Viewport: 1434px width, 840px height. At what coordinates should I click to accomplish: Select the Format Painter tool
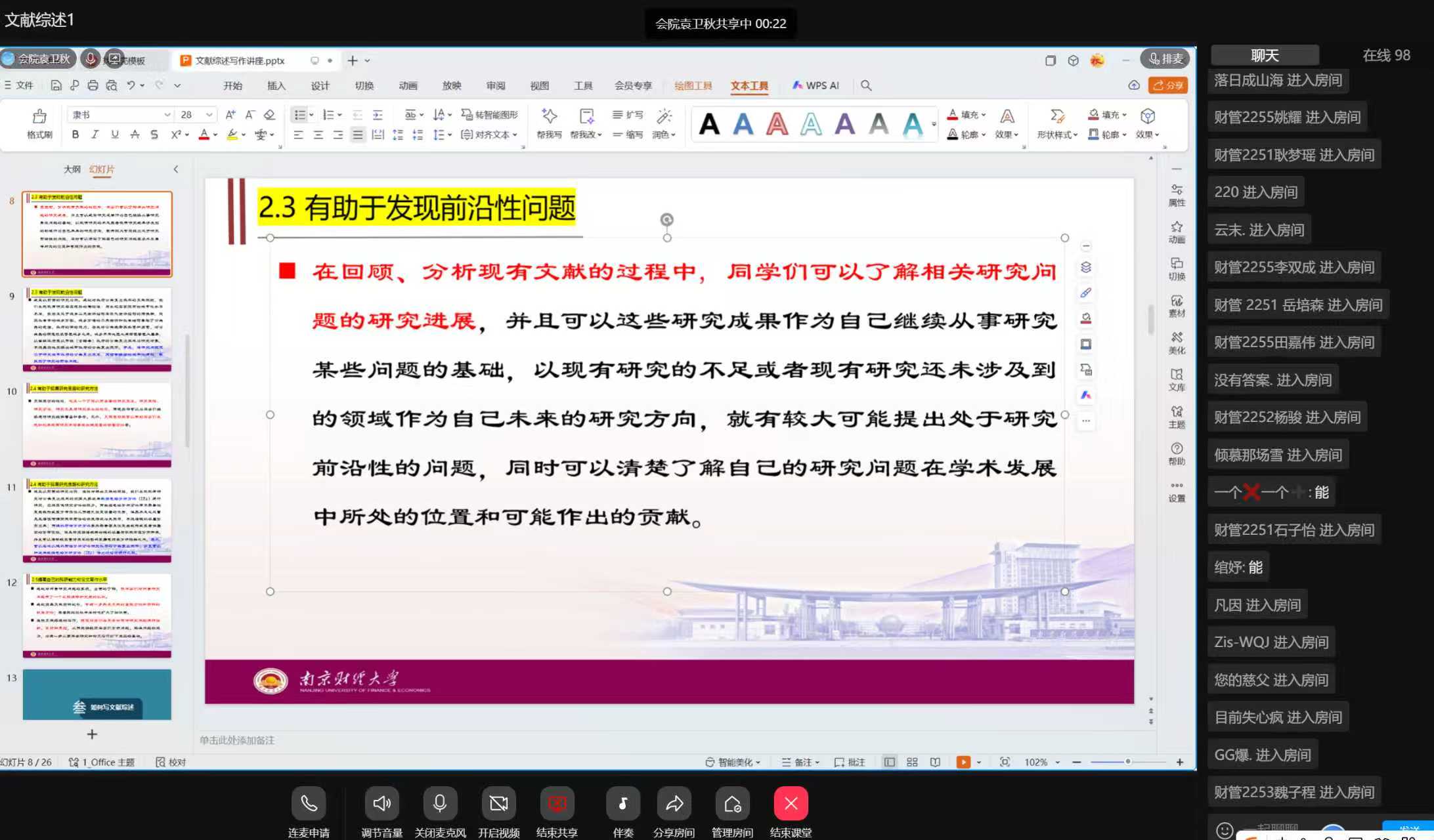(39, 123)
